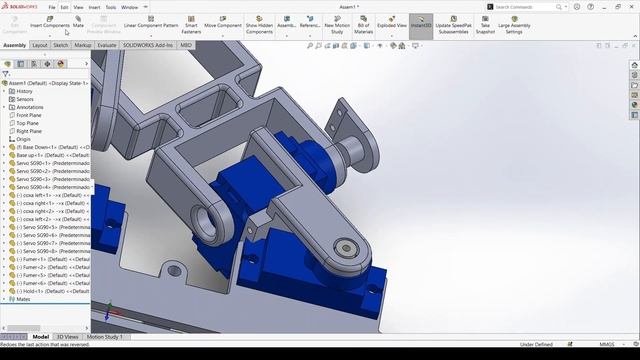
Task: Select coxa left<1> component
Action: pyautogui.click(x=52, y=196)
